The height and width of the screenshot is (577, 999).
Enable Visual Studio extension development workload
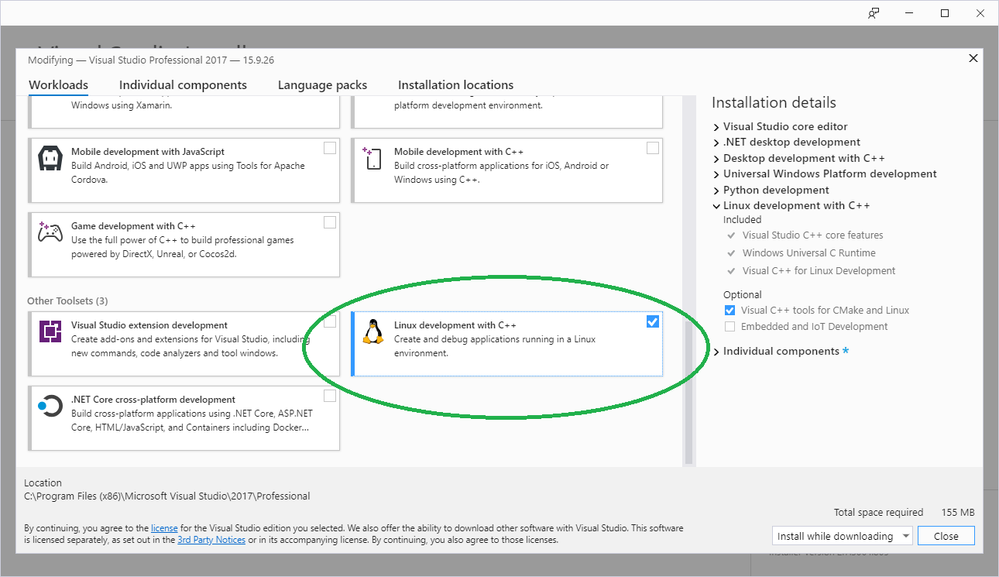tap(329, 322)
